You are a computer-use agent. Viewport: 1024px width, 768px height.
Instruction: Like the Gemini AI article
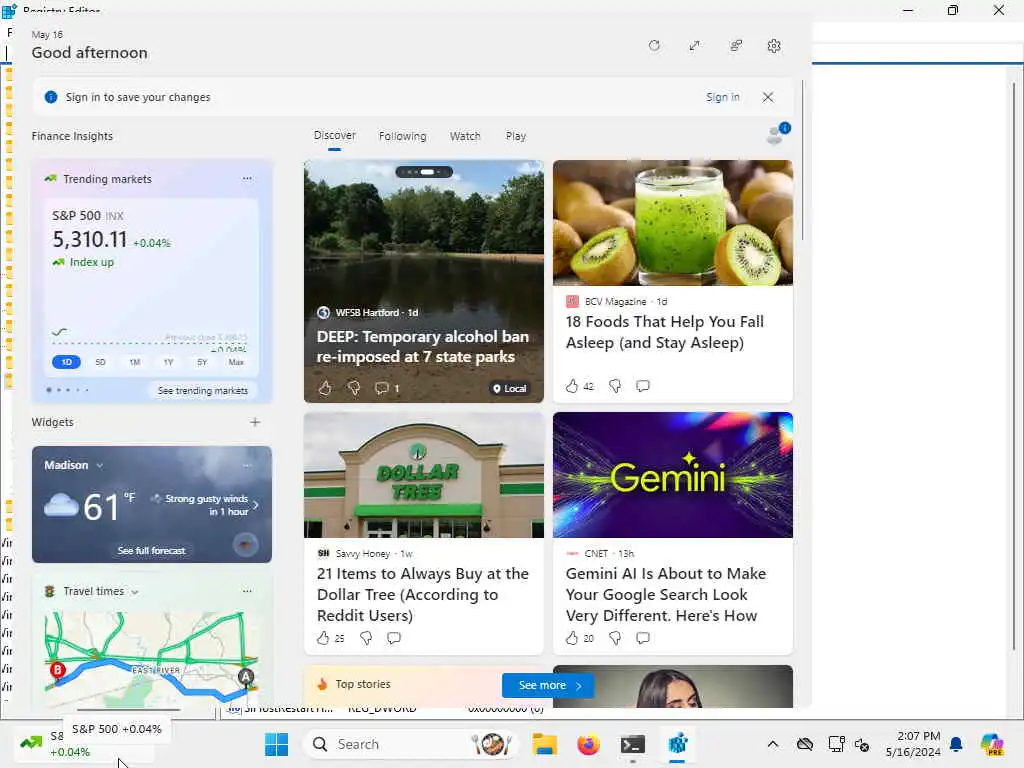coord(572,638)
